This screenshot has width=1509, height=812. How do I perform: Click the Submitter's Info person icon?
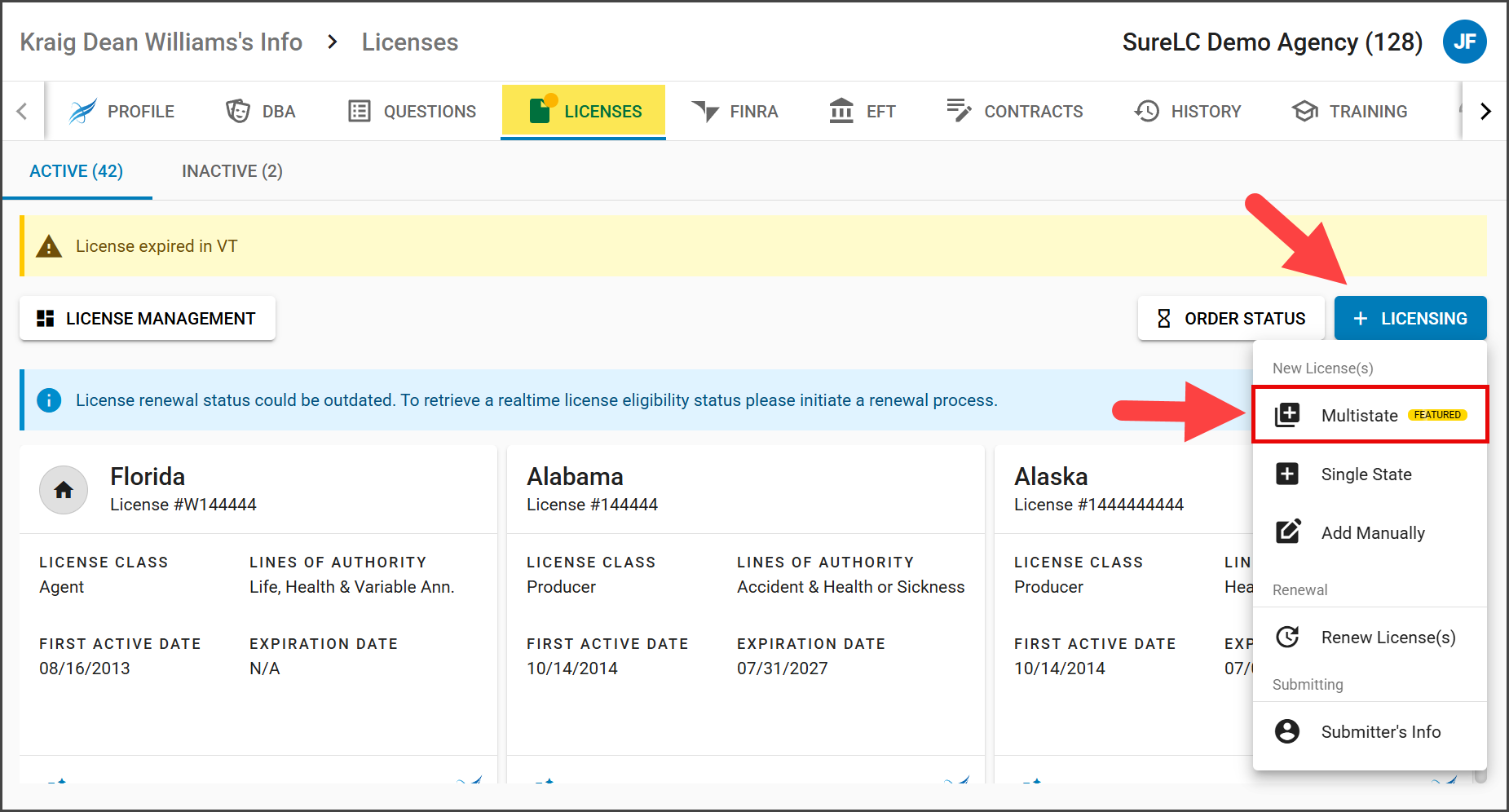(x=1287, y=731)
